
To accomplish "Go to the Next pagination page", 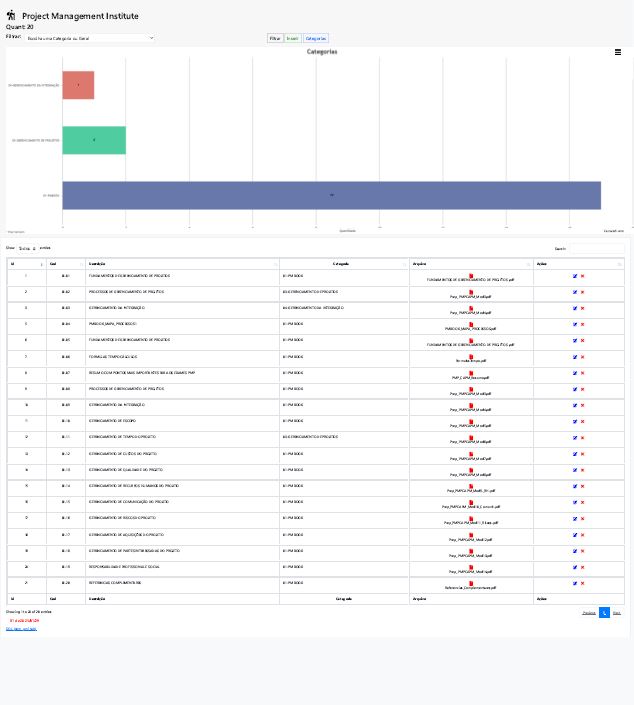I will [617, 612].
